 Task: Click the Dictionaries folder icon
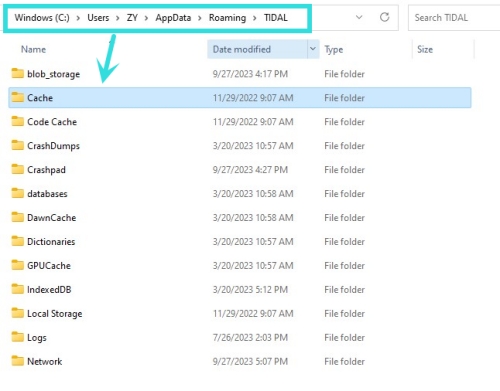[x=18, y=241]
